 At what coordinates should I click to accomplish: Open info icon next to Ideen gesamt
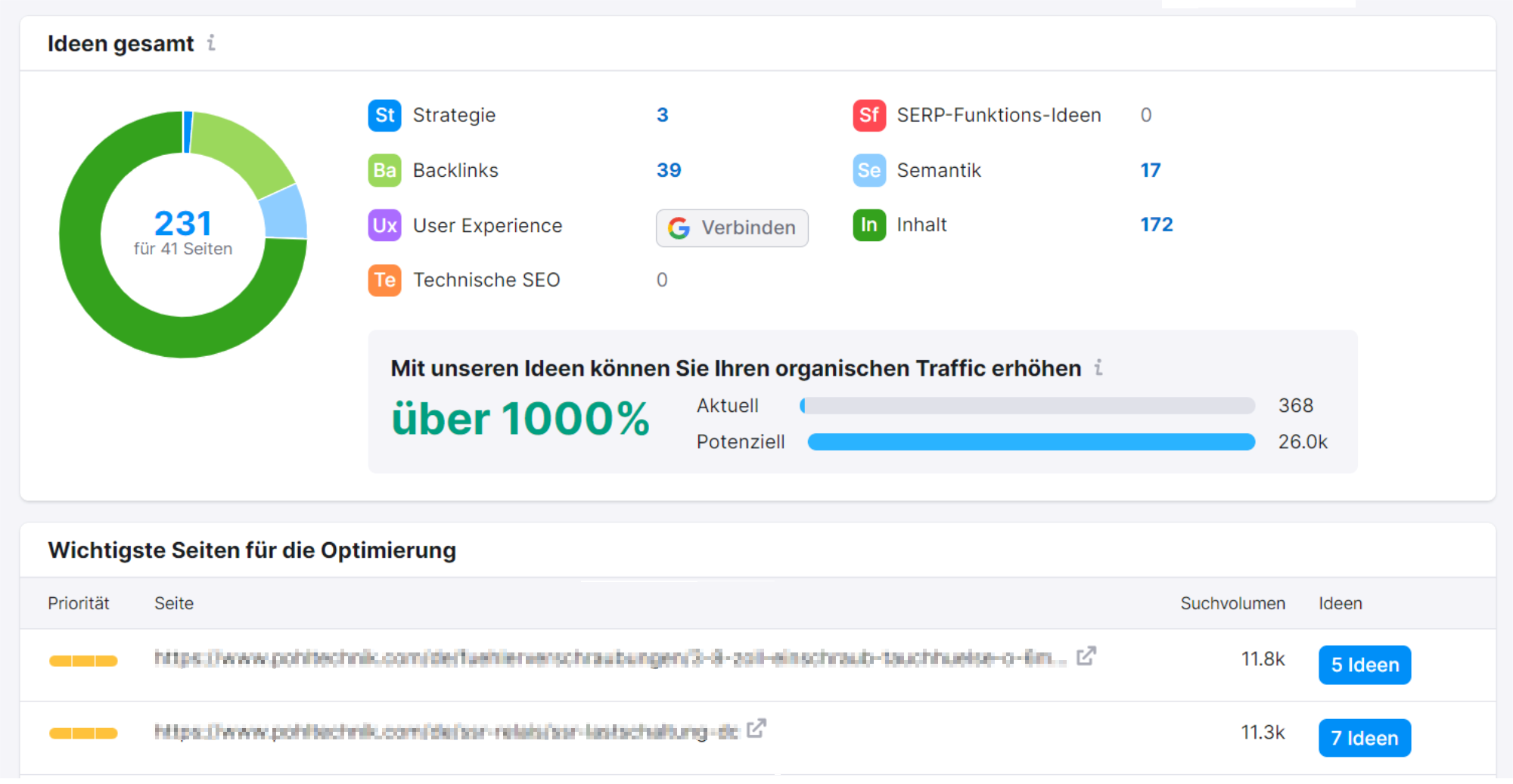pos(211,43)
